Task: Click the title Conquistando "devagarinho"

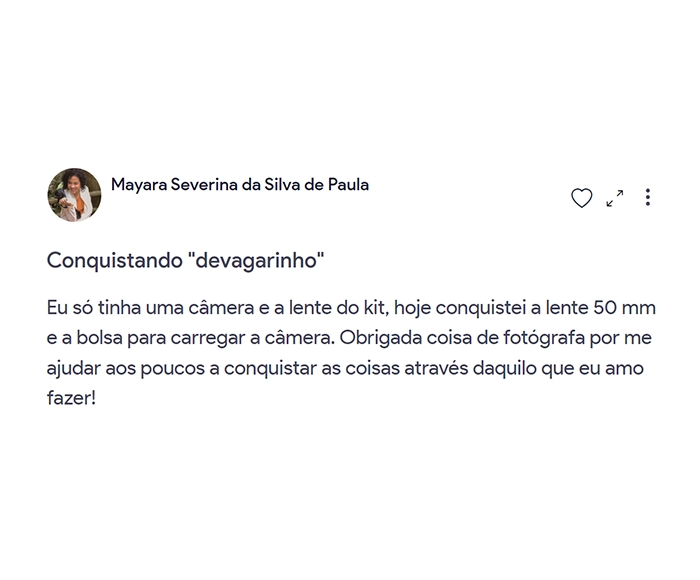Action: point(186,261)
